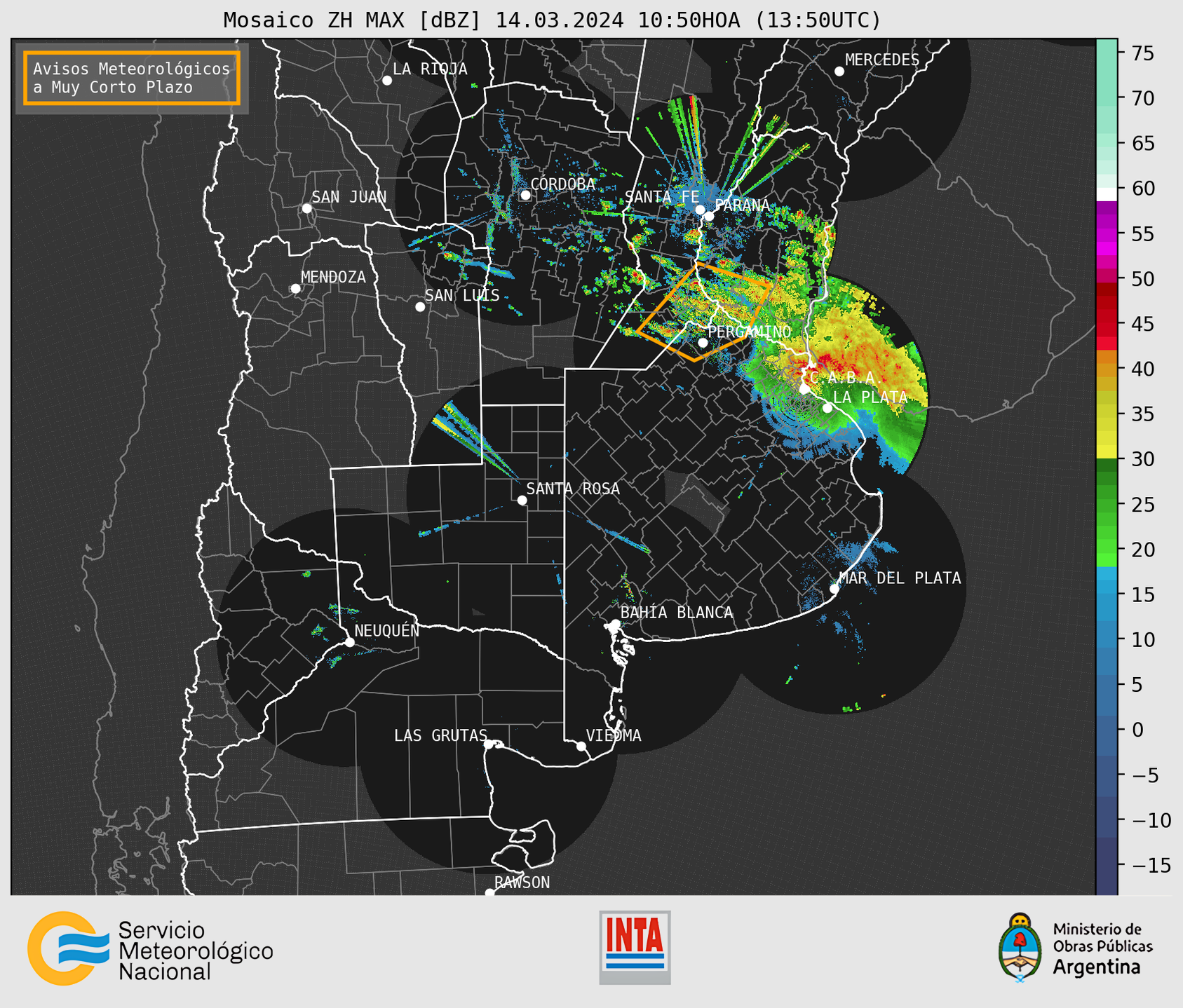Click the Servicio Meteorológico Nacional text
The height and width of the screenshot is (1008, 1183).
196,951
